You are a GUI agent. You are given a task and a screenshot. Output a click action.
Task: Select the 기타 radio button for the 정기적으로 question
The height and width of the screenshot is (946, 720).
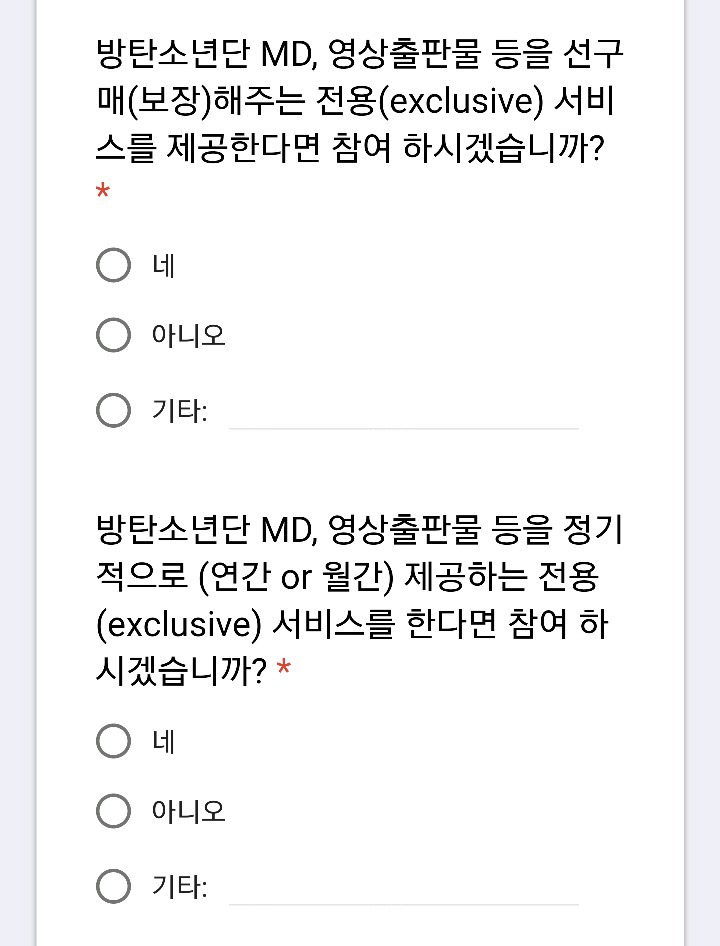pos(113,886)
